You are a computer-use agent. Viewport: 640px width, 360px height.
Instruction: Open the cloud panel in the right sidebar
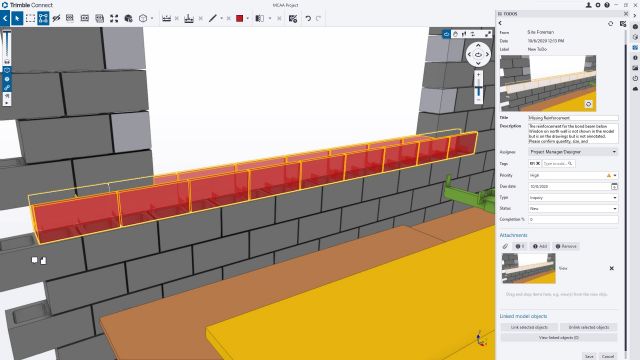pyautogui.click(x=635, y=88)
